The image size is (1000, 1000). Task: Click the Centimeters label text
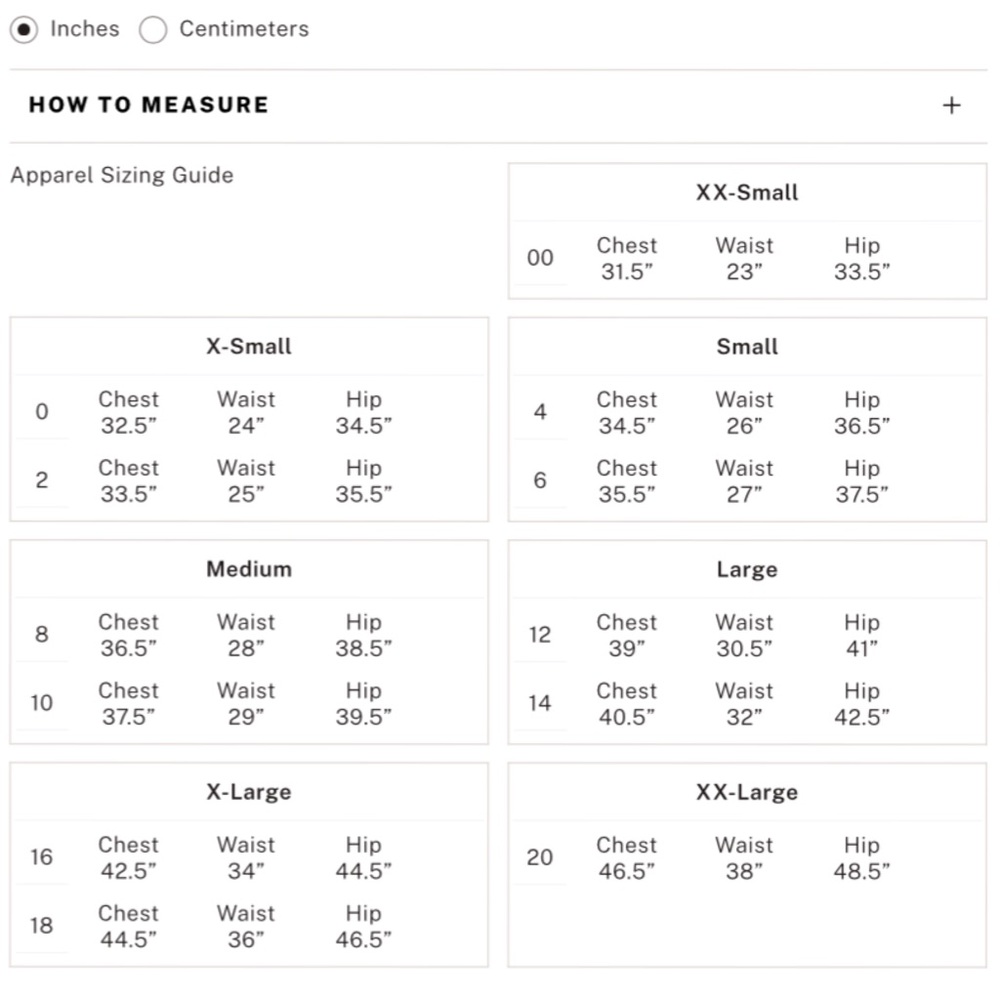(x=244, y=29)
